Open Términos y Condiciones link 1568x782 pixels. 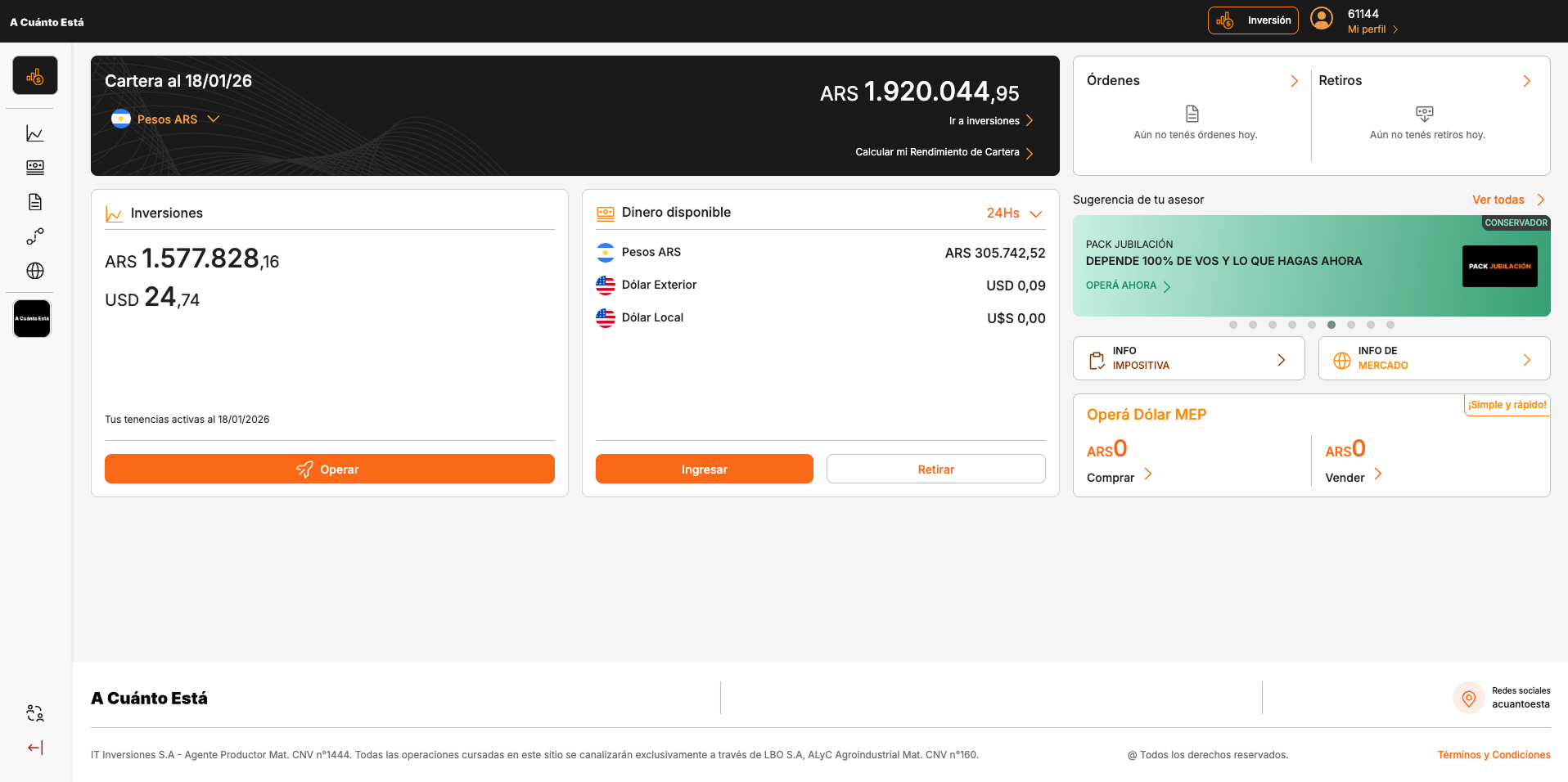pyautogui.click(x=1494, y=754)
